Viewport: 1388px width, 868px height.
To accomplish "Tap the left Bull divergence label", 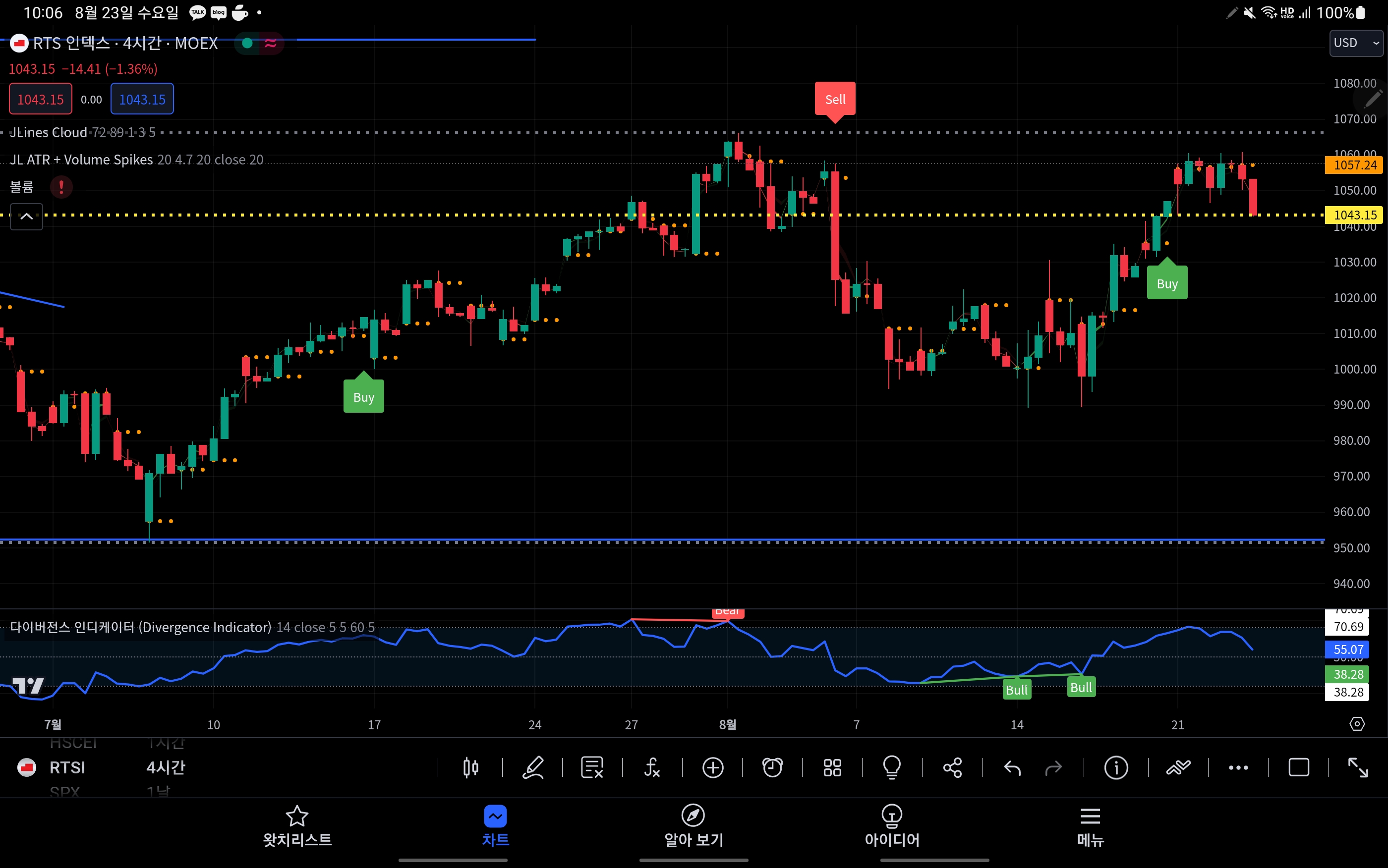I will (1016, 690).
